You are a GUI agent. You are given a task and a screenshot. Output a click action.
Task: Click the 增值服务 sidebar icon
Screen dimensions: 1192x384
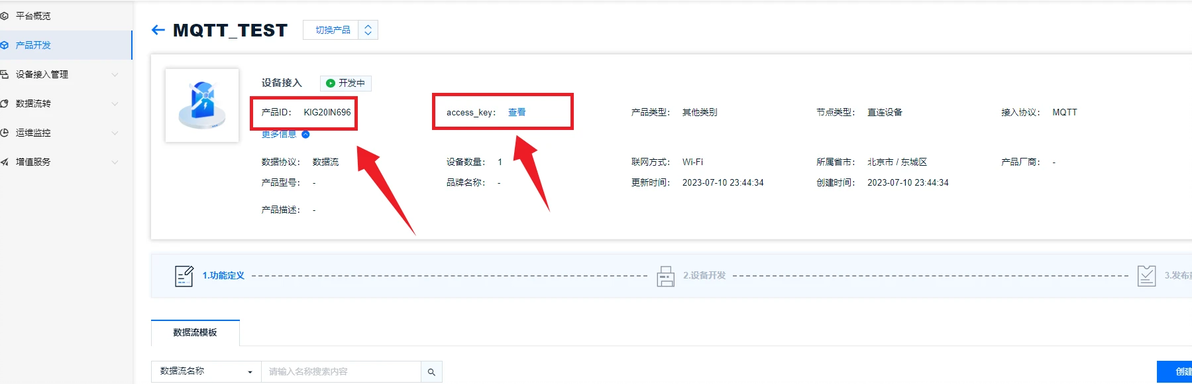point(5,162)
